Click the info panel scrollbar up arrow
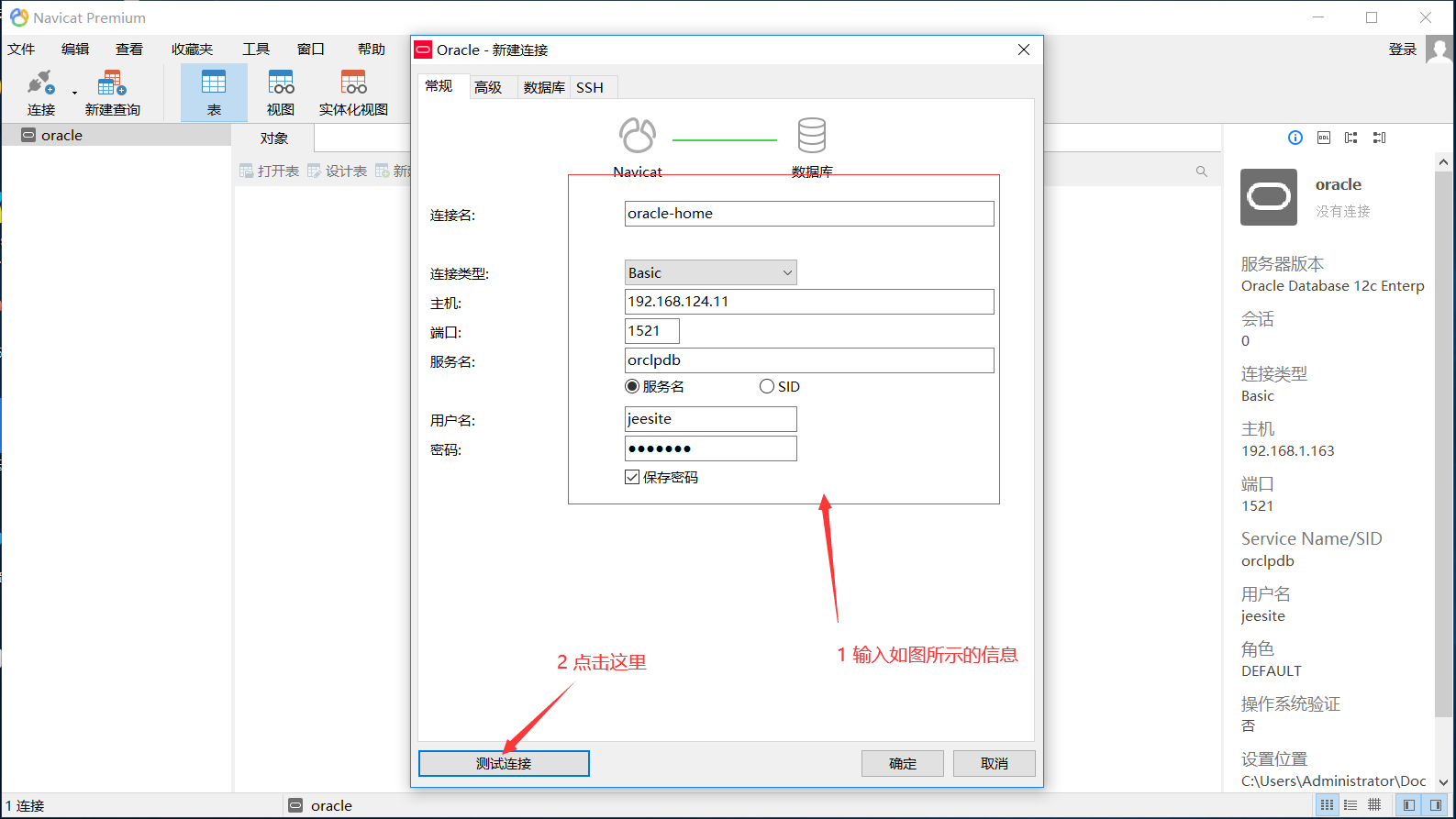Image resolution: width=1456 pixels, height=819 pixels. pyautogui.click(x=1443, y=161)
